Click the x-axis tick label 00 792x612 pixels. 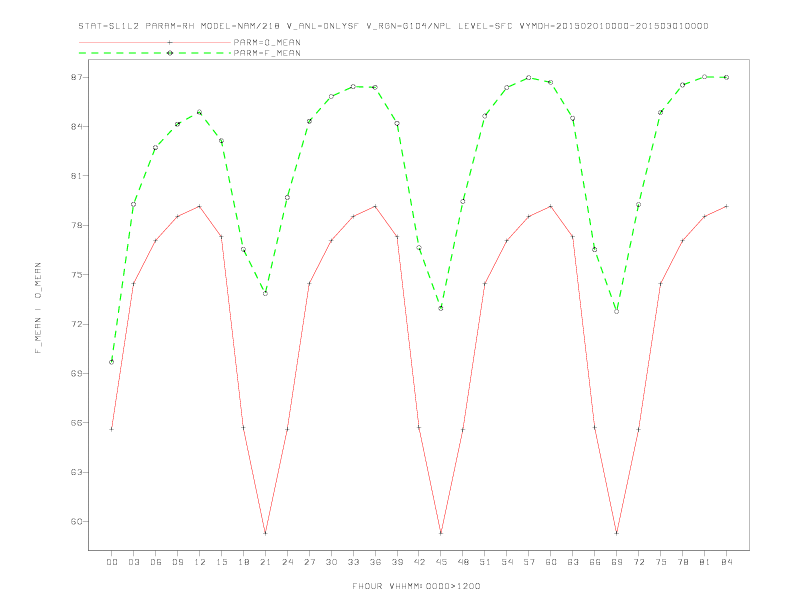coord(112,562)
